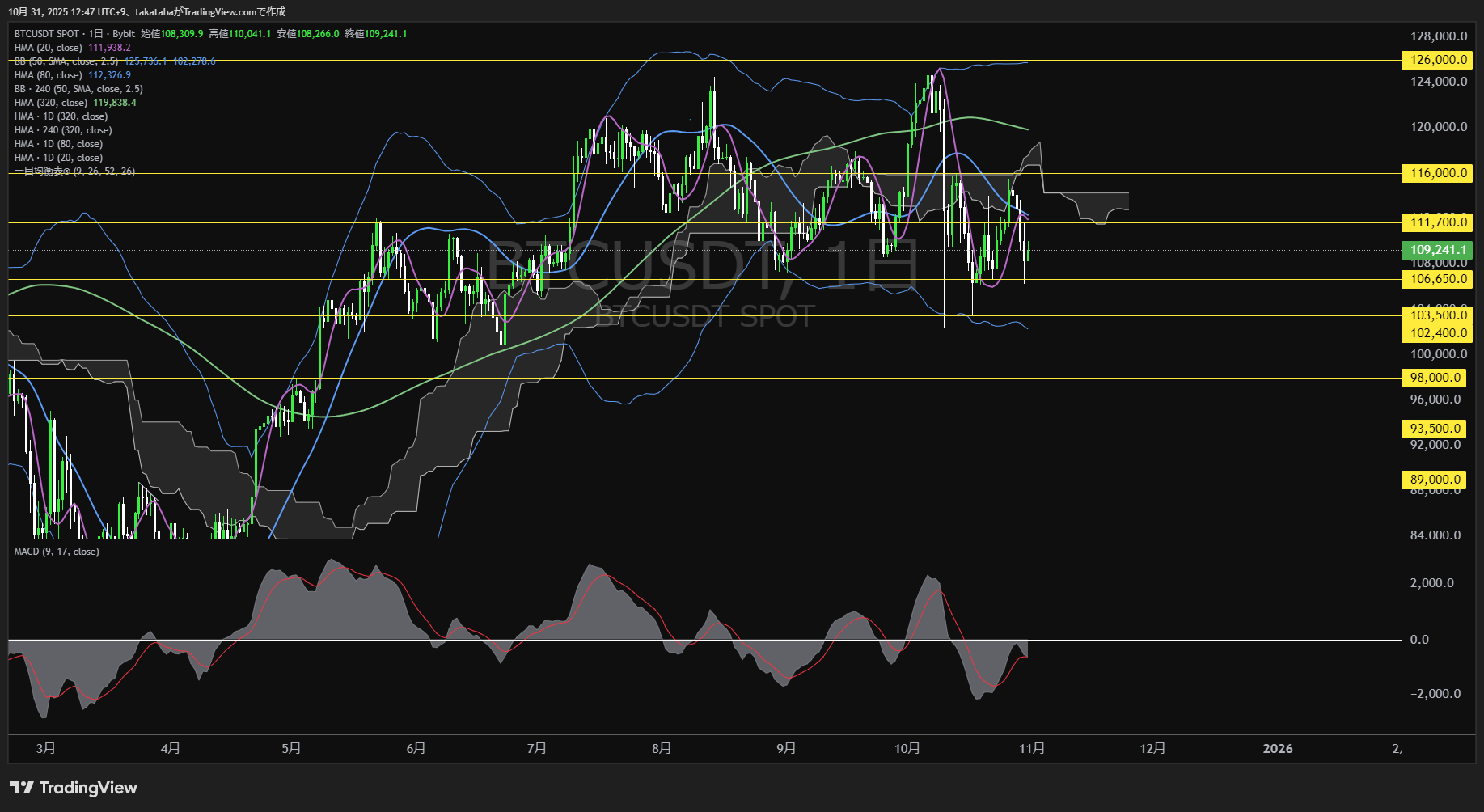Screen dimensions: 1484x812
Task: Click the 116,000.0 yellow price label
Action: click(x=1437, y=173)
